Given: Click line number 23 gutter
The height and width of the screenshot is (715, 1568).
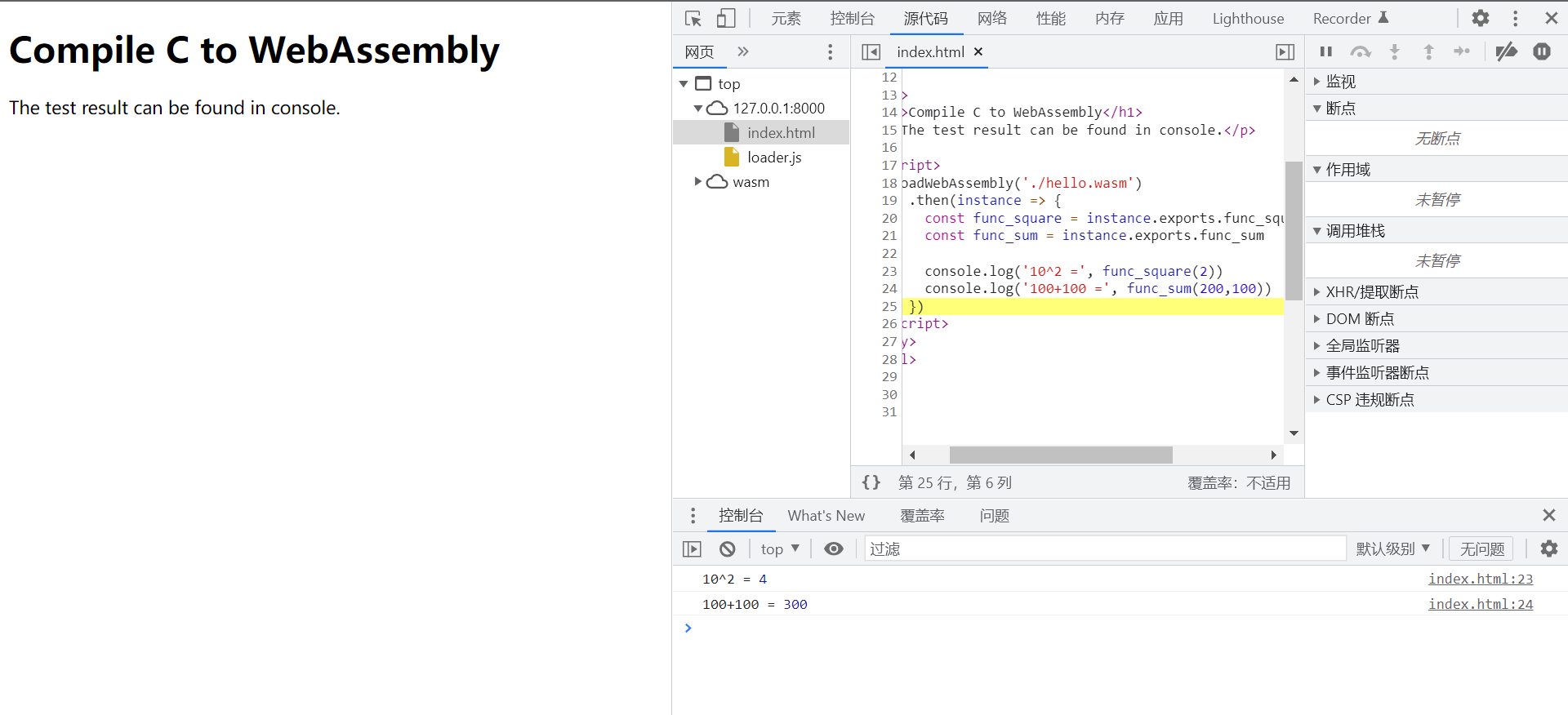Looking at the screenshot, I should 889,271.
